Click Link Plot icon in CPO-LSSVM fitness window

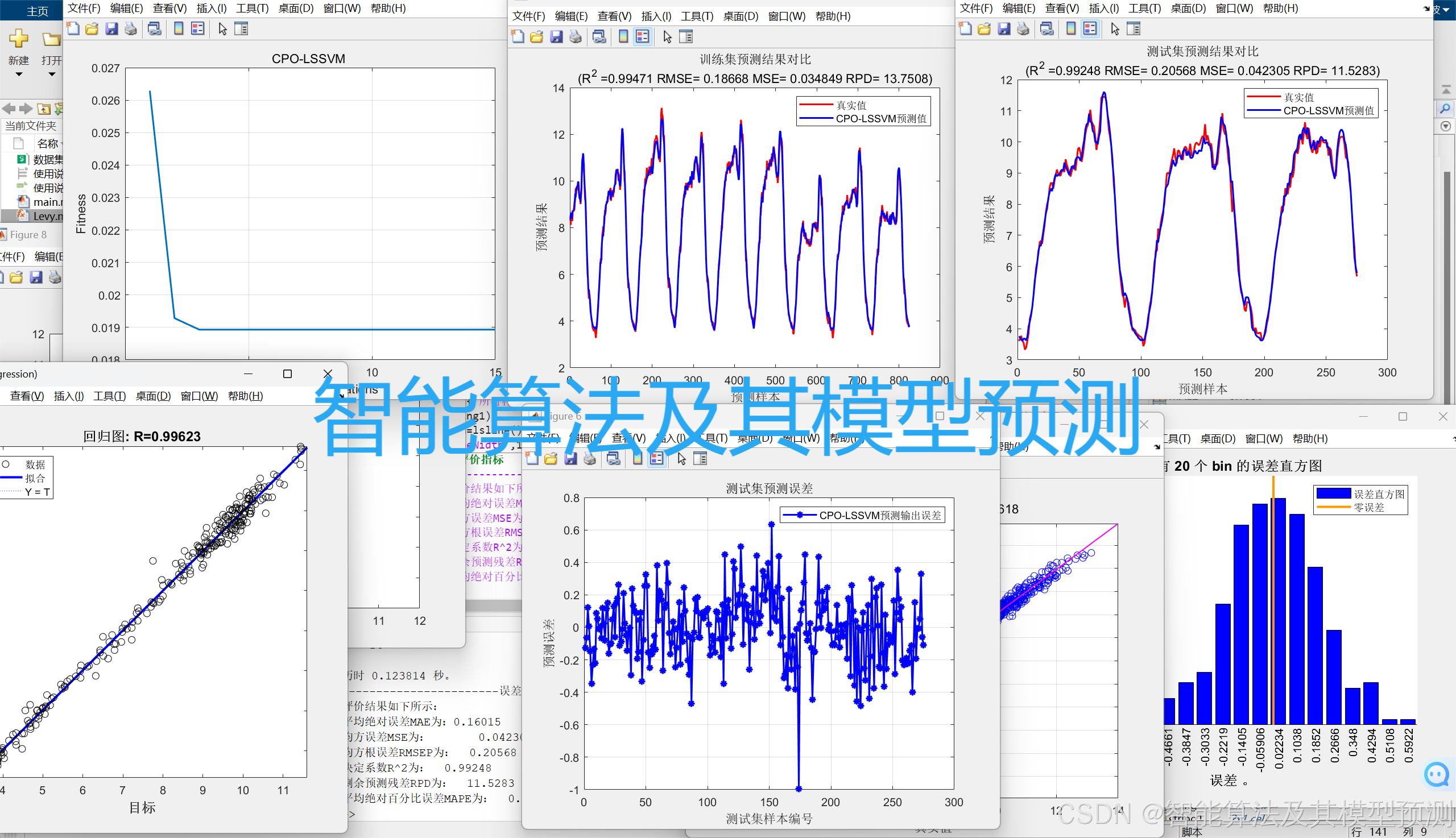click(x=154, y=29)
